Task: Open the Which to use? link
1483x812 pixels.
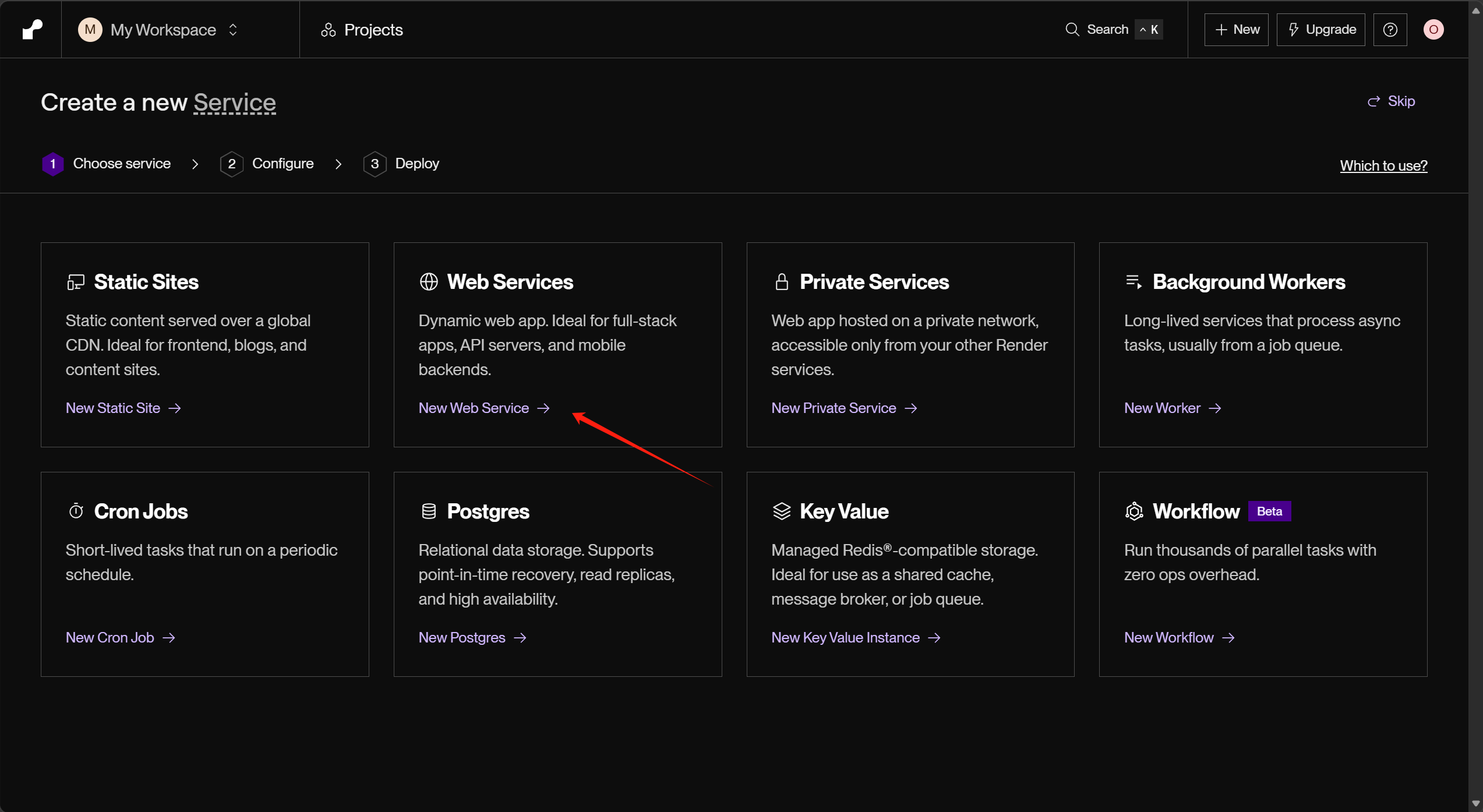Action: tap(1383, 166)
